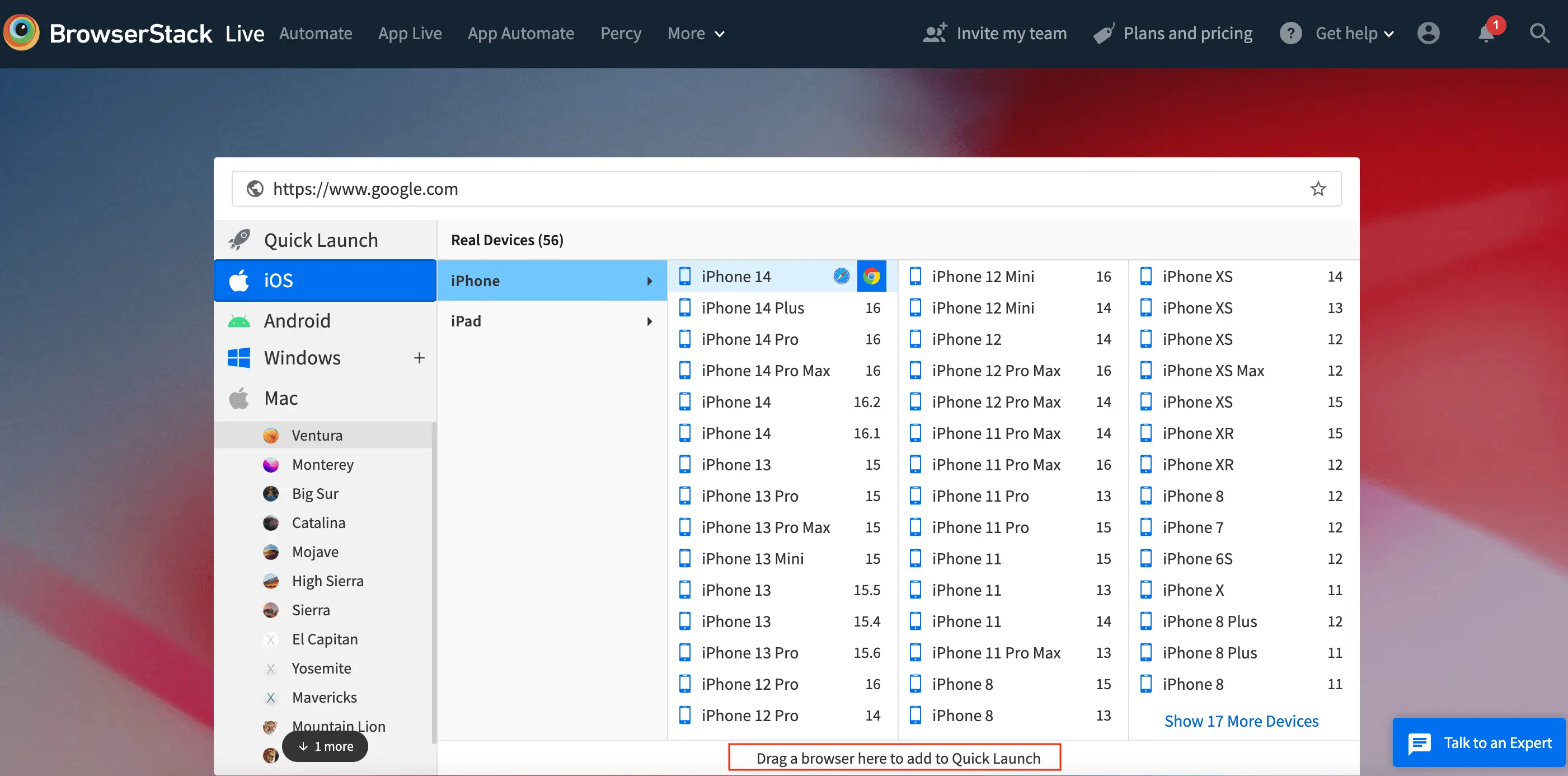Viewport: 1568px width, 776px height.
Task: Click the Android robot icon
Action: pos(238,321)
